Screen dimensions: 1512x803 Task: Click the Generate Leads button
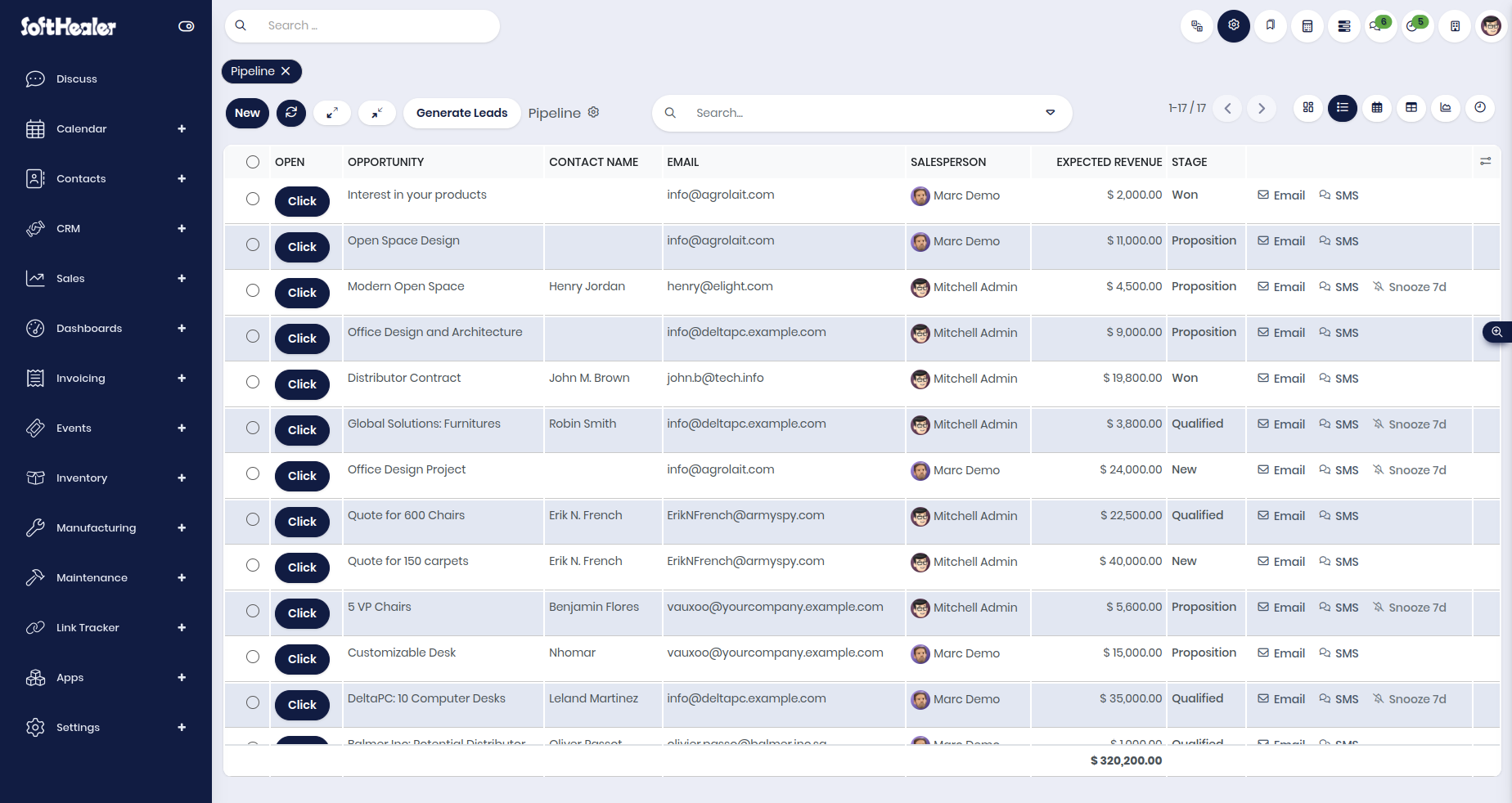pyautogui.click(x=462, y=113)
